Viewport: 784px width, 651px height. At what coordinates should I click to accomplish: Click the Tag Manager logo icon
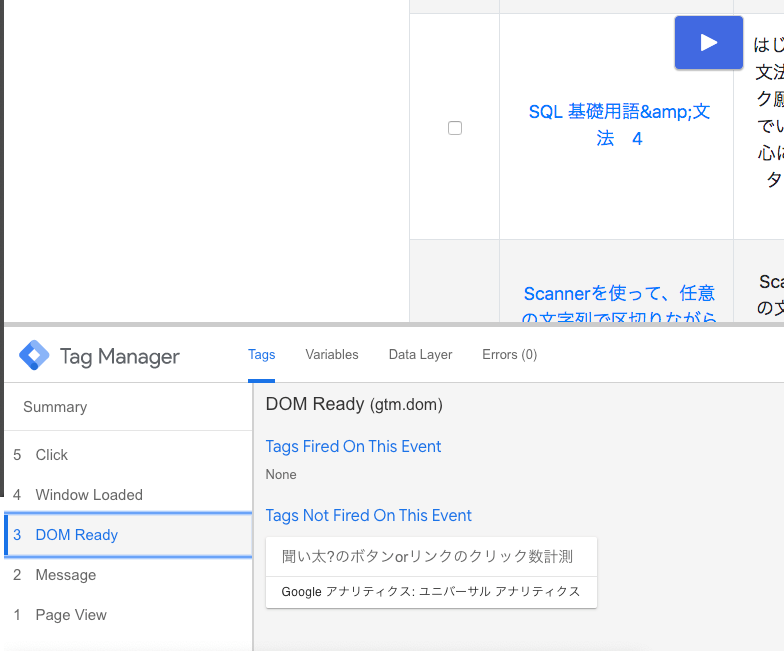pos(34,356)
